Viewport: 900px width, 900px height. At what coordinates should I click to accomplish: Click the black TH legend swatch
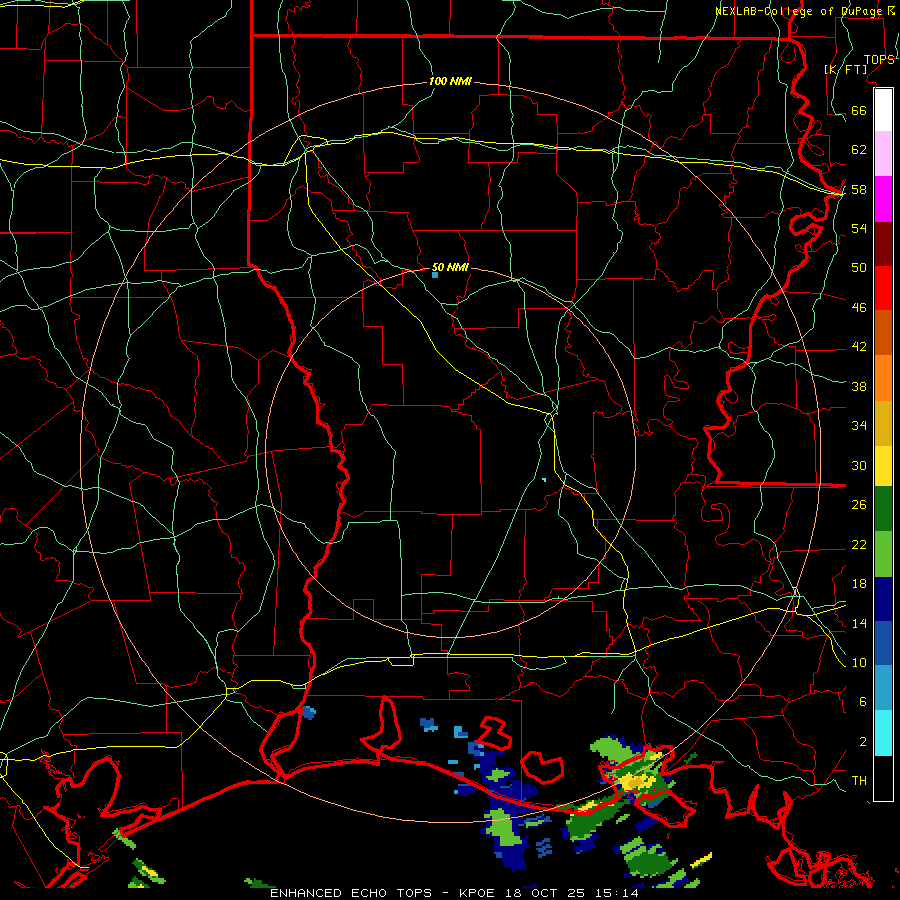tap(883, 778)
